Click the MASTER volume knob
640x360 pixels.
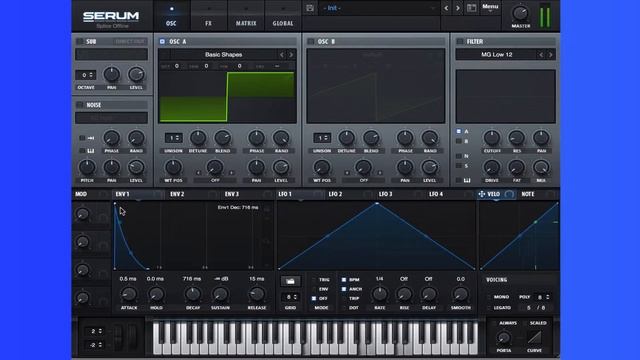520,13
